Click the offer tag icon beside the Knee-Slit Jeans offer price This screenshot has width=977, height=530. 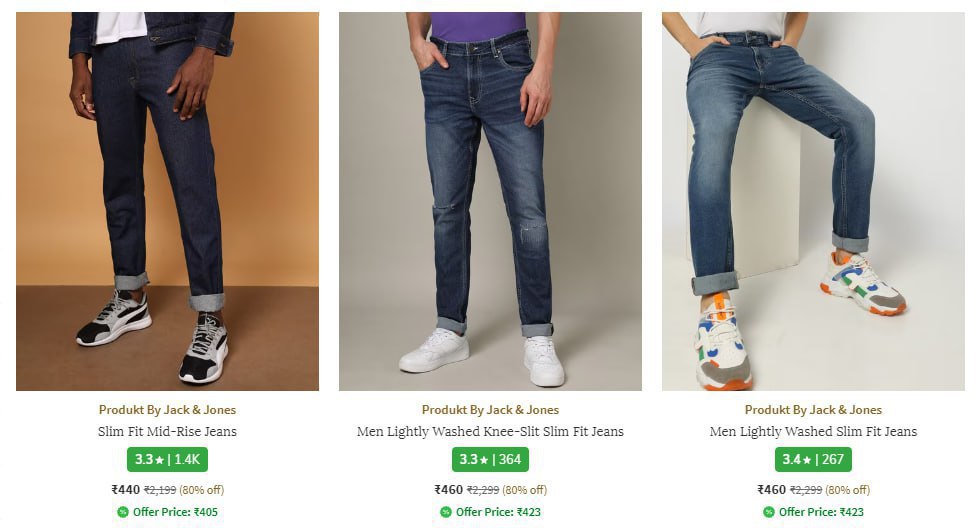pos(445,512)
